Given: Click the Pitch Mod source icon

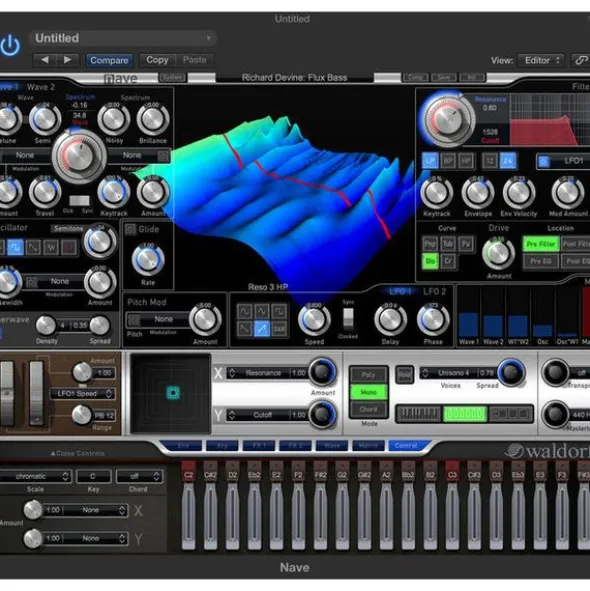Looking at the screenshot, I should click(134, 320).
